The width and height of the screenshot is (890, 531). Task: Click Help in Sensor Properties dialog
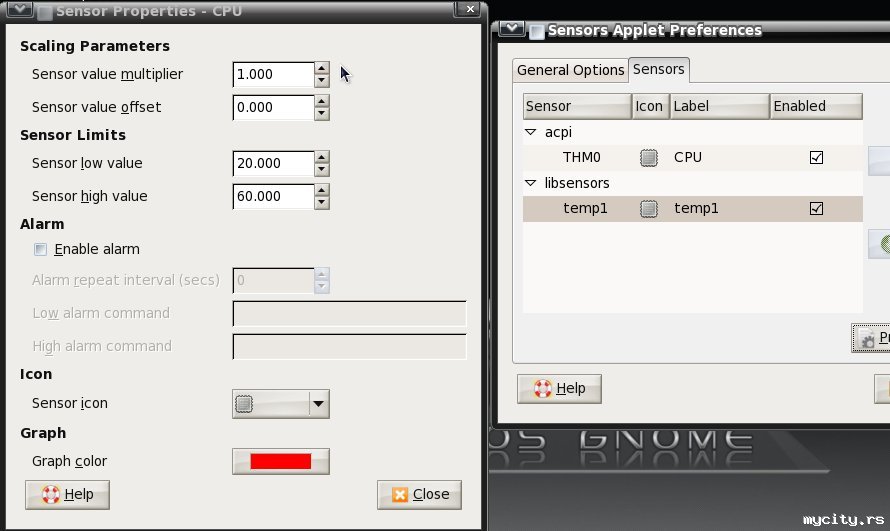point(68,495)
